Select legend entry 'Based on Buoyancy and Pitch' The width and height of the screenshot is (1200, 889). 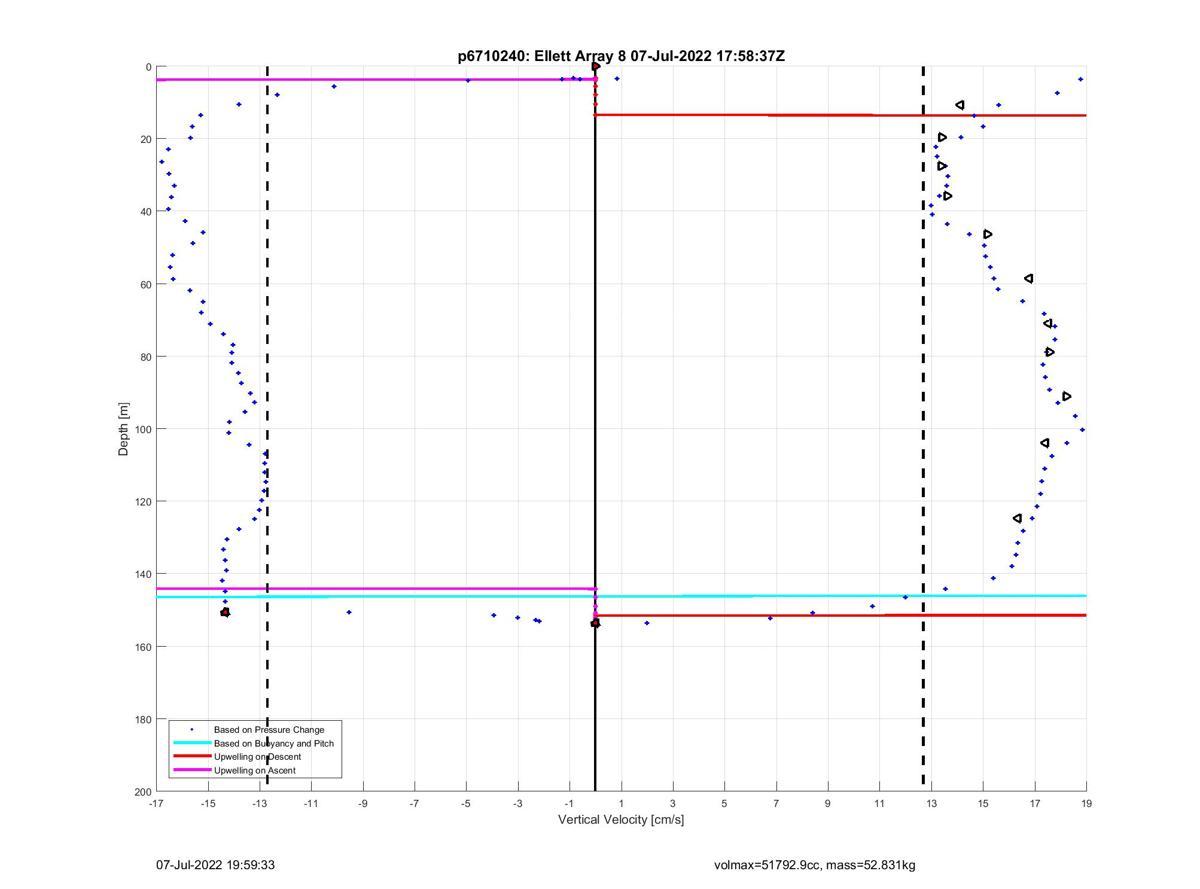274,743
